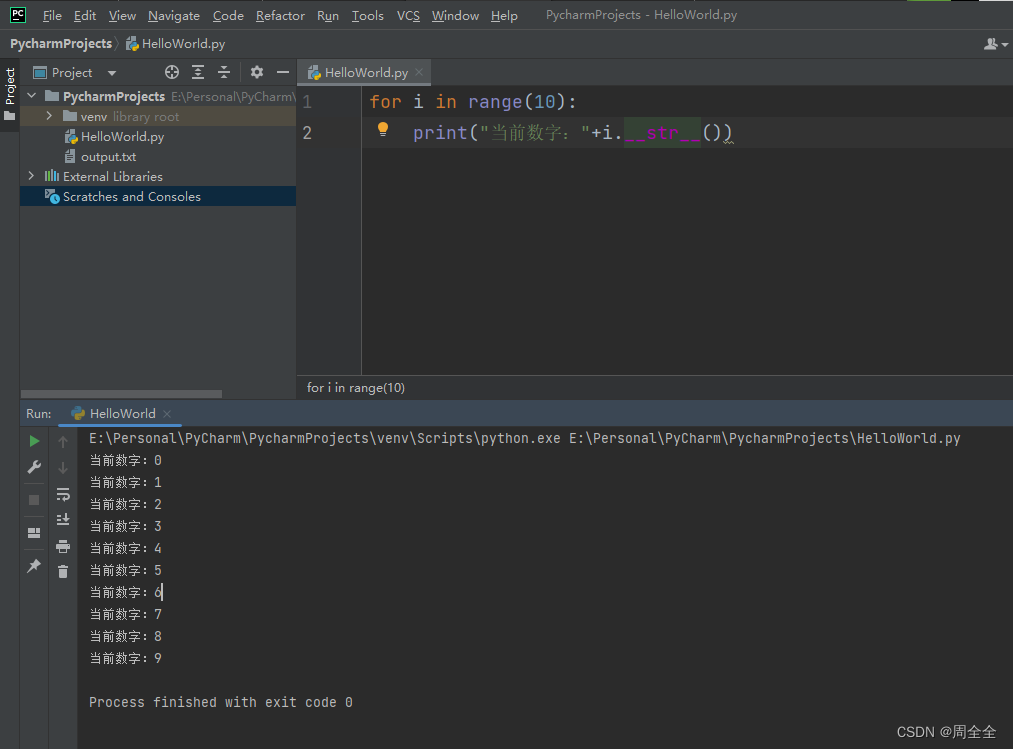The width and height of the screenshot is (1013, 749).
Task: Click HelloWorld.py breadcrumb in navigation bar
Action: coord(176,43)
